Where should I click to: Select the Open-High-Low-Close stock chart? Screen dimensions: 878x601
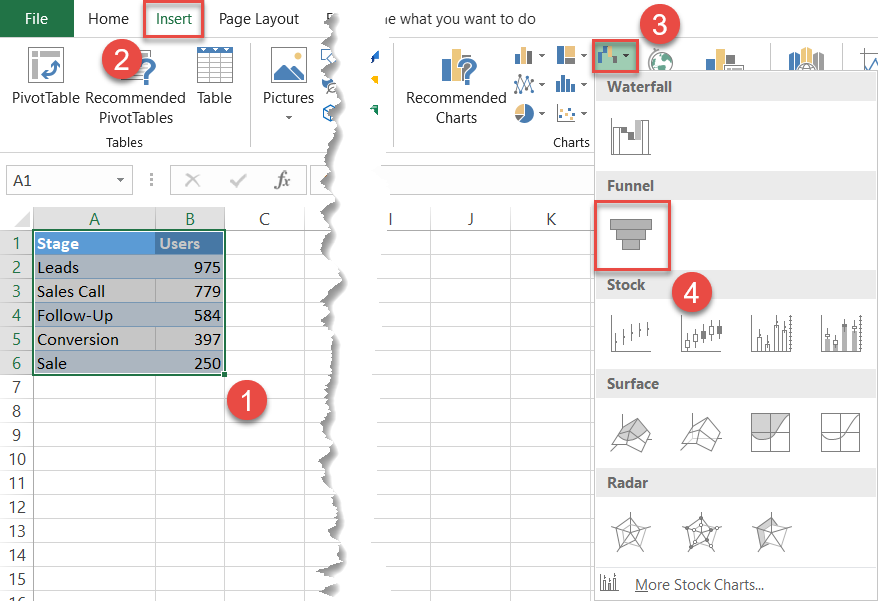[701, 334]
